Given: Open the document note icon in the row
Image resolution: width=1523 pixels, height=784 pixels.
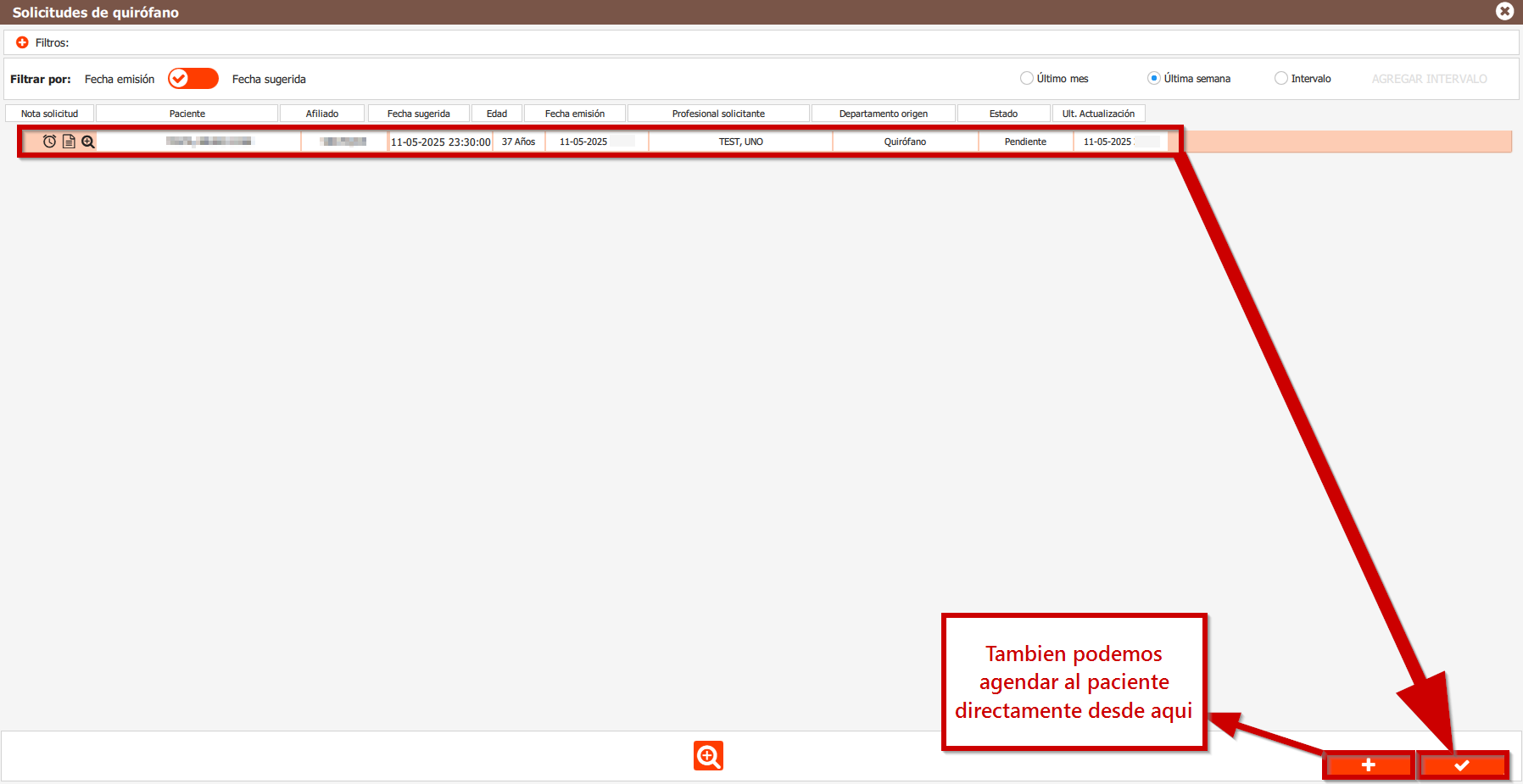Looking at the screenshot, I should pos(69,142).
